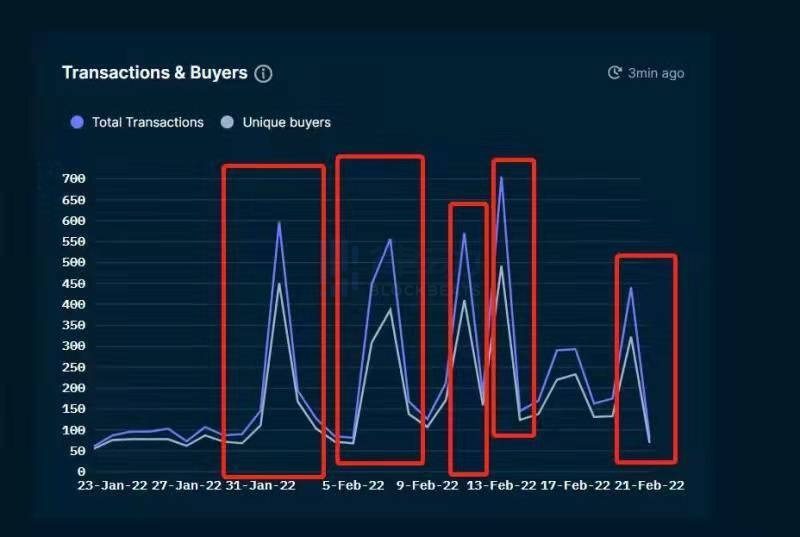Image resolution: width=800 pixels, height=537 pixels.
Task: Click the 600 peak after 31-Jan-22
Action: coord(279,222)
